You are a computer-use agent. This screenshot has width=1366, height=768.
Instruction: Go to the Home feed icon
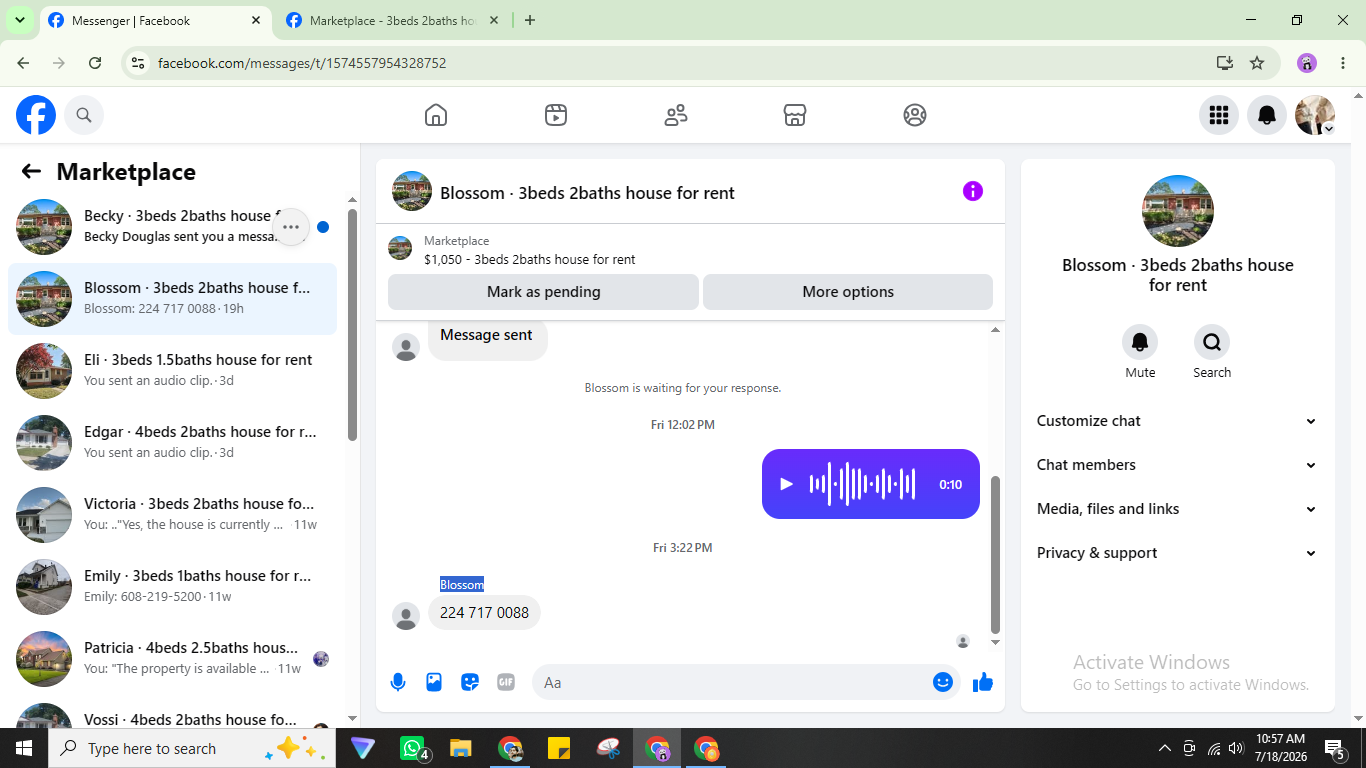(436, 115)
